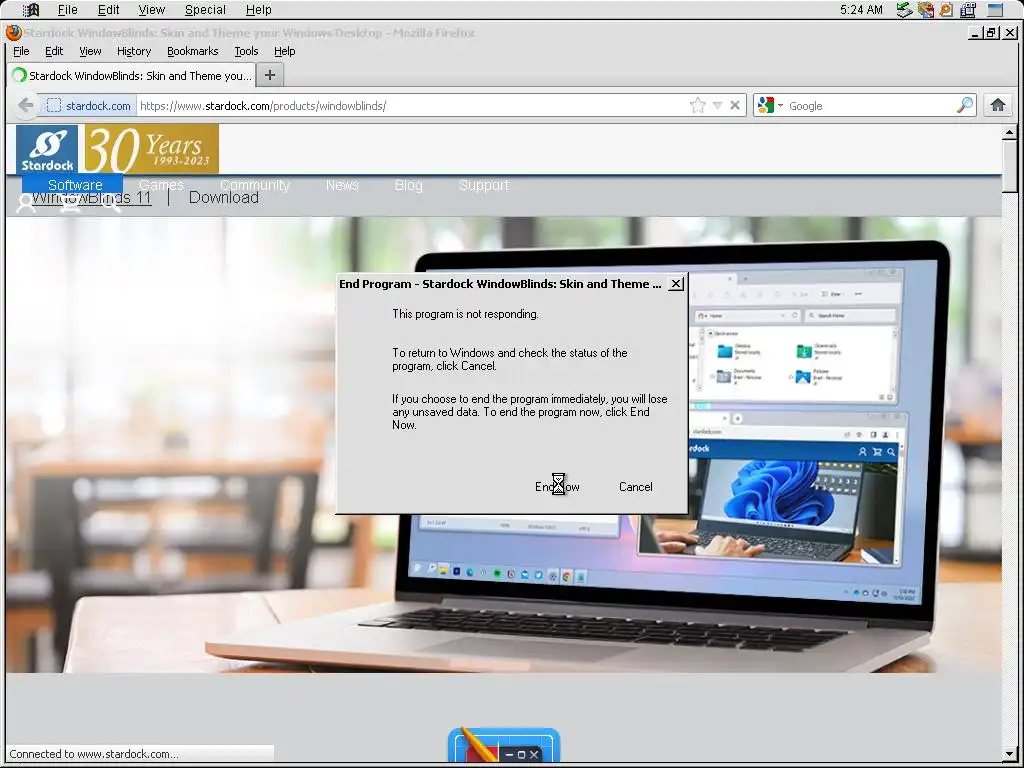This screenshot has width=1024, height=768.
Task: Open the Firefox File menu
Action: pyautogui.click(x=22, y=51)
